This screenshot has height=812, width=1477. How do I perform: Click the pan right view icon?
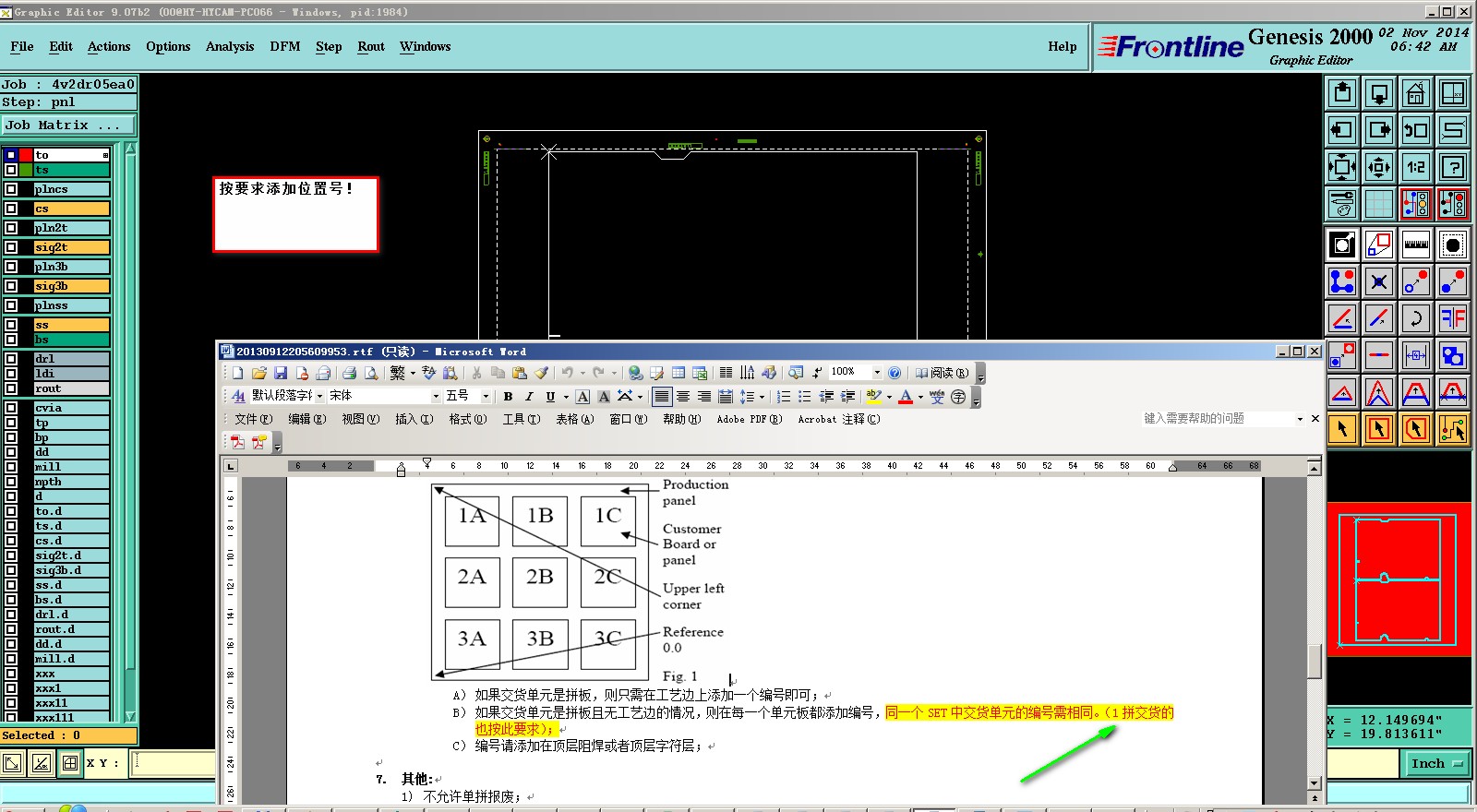point(1379,130)
